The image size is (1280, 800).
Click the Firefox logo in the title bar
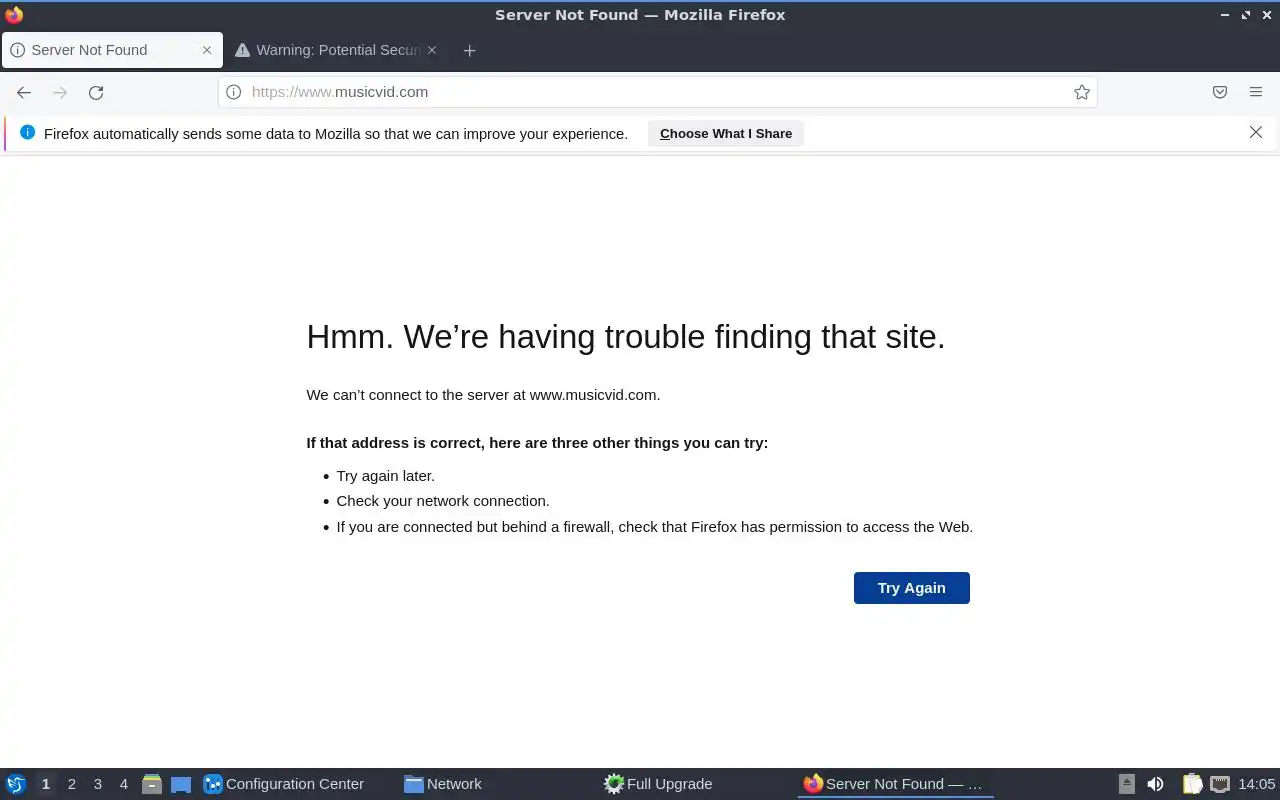pos(14,14)
